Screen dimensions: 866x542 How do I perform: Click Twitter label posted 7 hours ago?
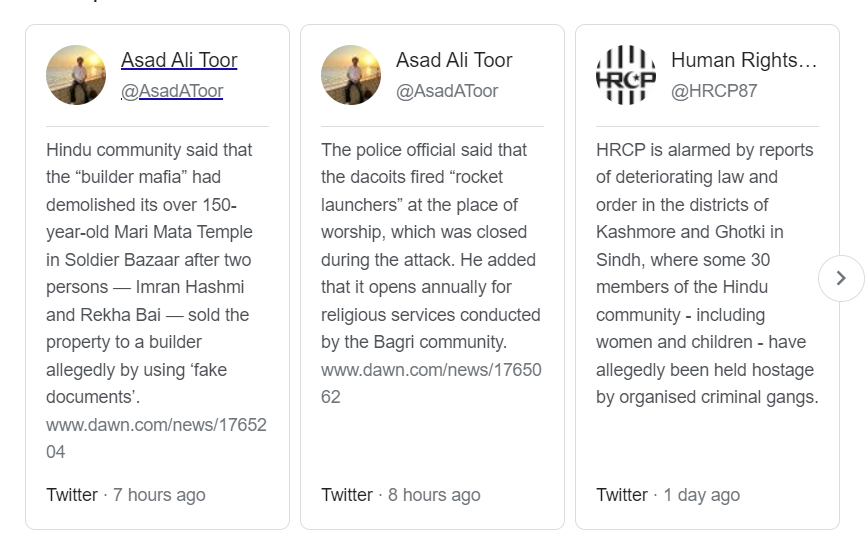pyautogui.click(x=72, y=494)
